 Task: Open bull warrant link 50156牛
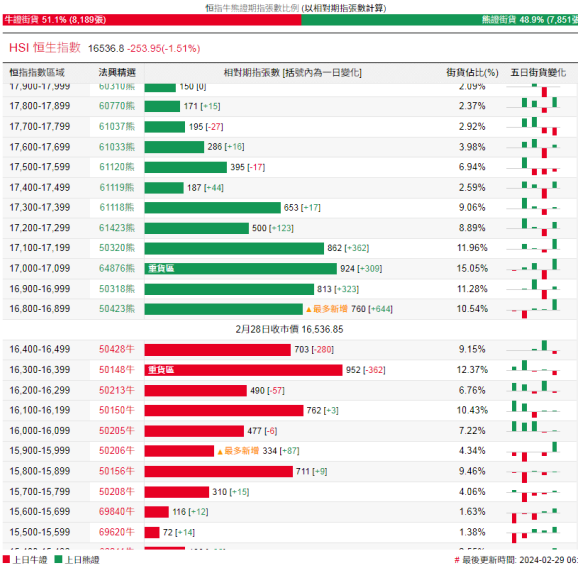[117, 471]
